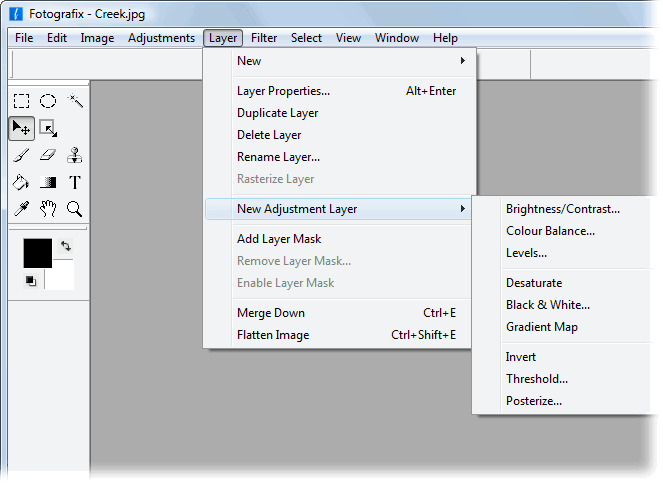Open the Filter menu

click(264, 38)
